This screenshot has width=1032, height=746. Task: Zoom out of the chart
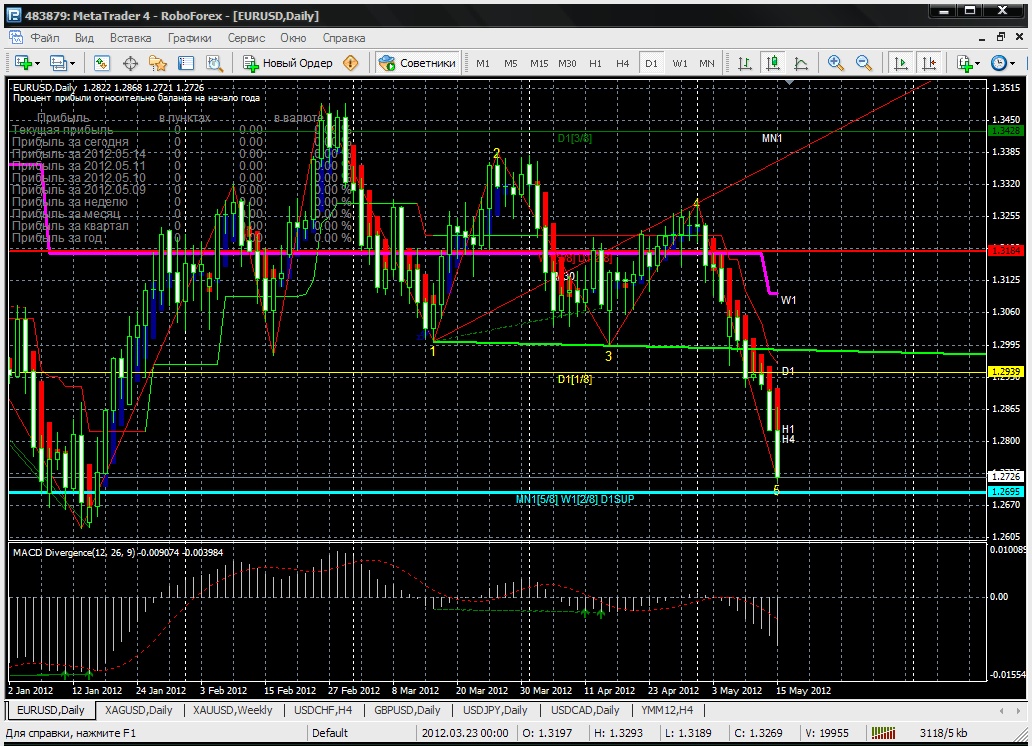864,63
